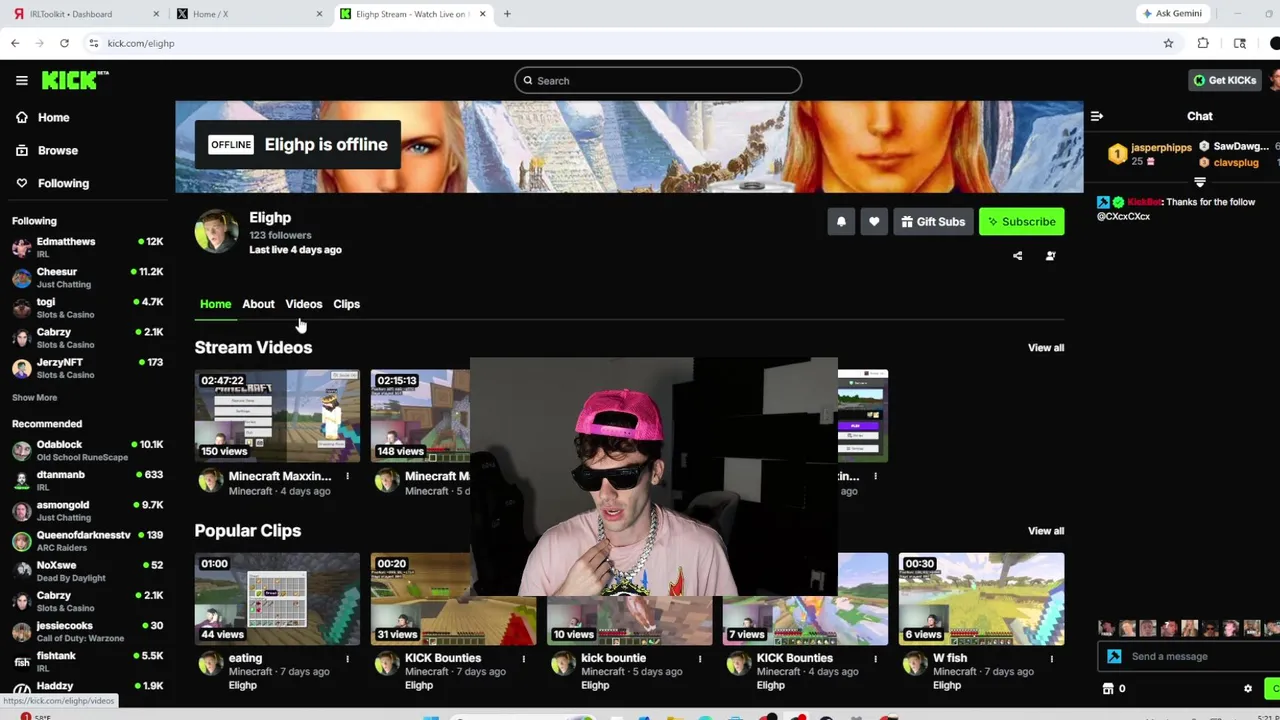The height and width of the screenshot is (720, 1280).
Task: Select the Home channel tab
Action: pyautogui.click(x=215, y=304)
